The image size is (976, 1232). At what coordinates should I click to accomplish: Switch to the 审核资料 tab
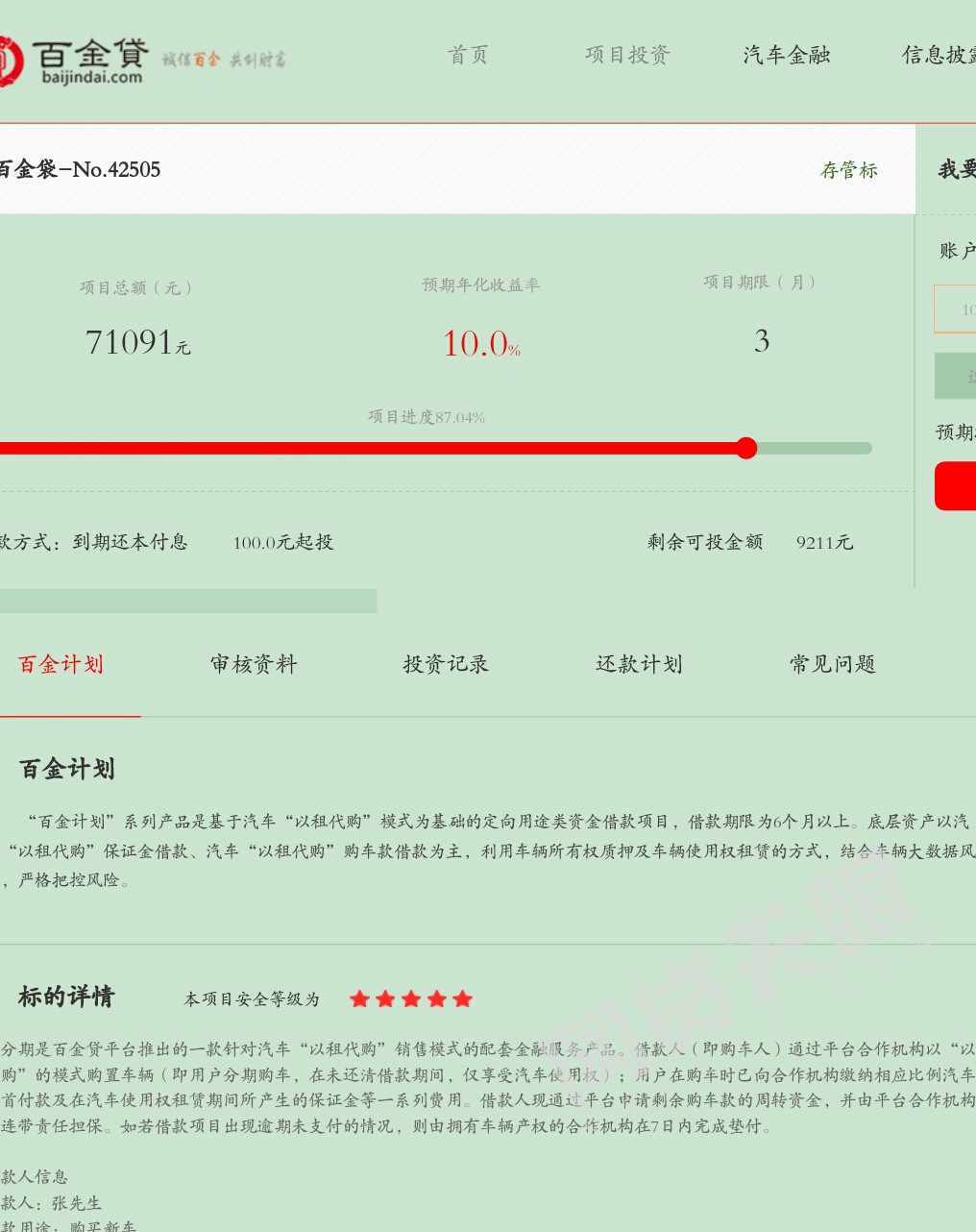click(254, 664)
